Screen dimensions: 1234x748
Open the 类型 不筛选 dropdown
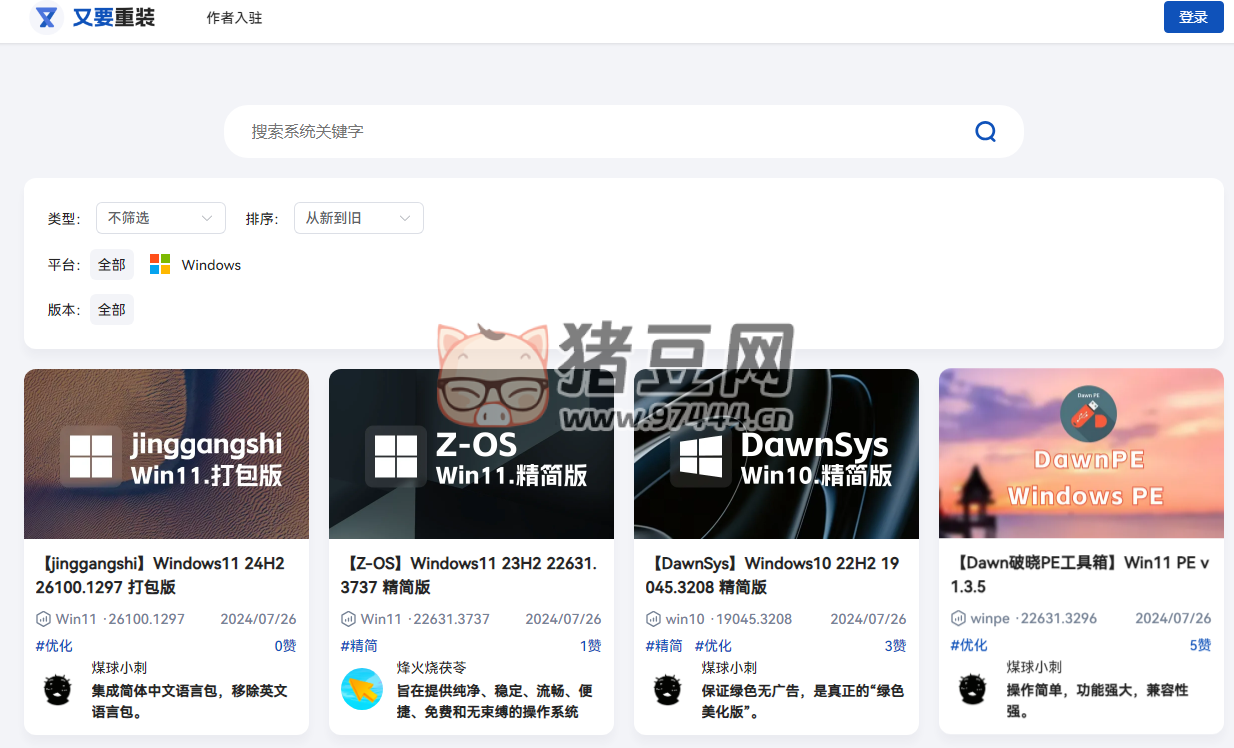point(160,217)
